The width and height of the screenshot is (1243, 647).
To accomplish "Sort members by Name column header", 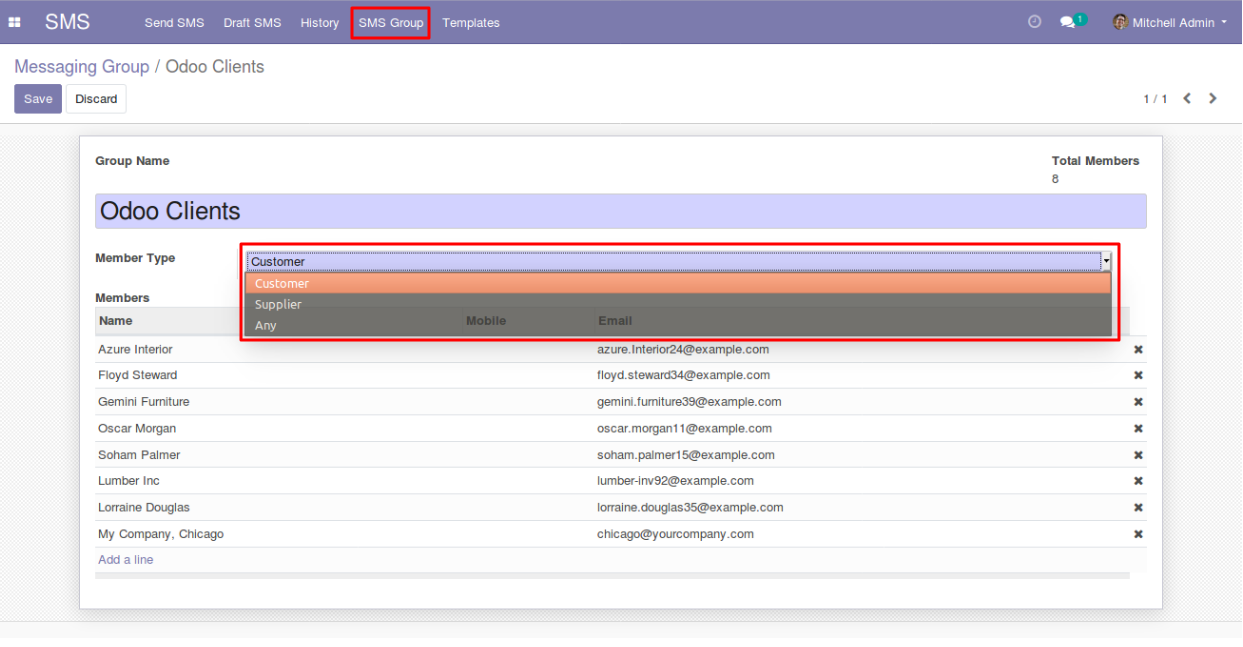I will [x=116, y=321].
